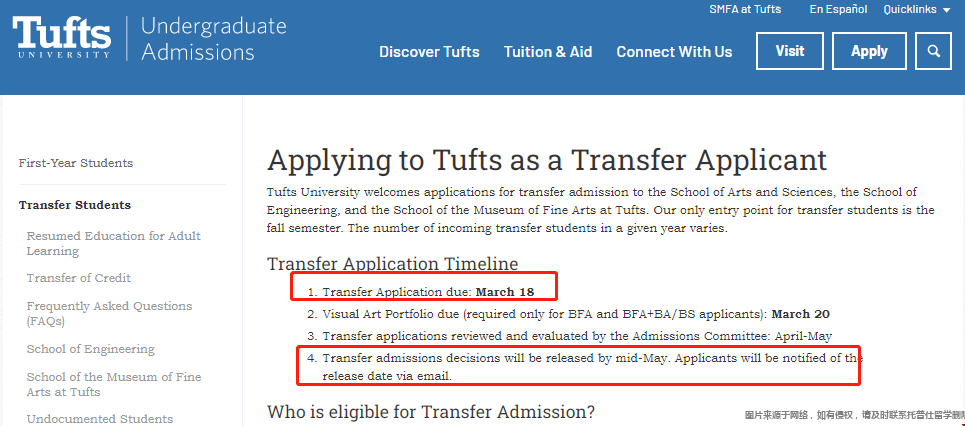The image size is (965, 426).
Task: Open Resumed Education for Adult Learning
Action: (x=114, y=243)
